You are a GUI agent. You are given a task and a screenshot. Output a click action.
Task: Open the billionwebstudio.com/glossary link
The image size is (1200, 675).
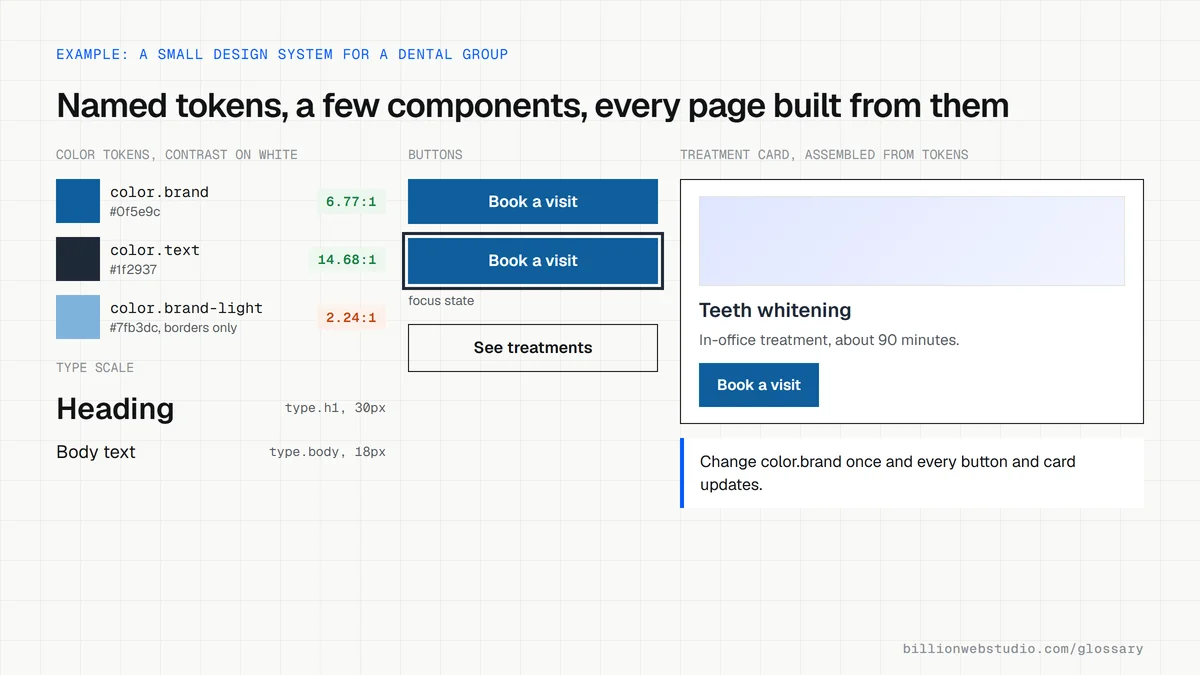click(1023, 649)
